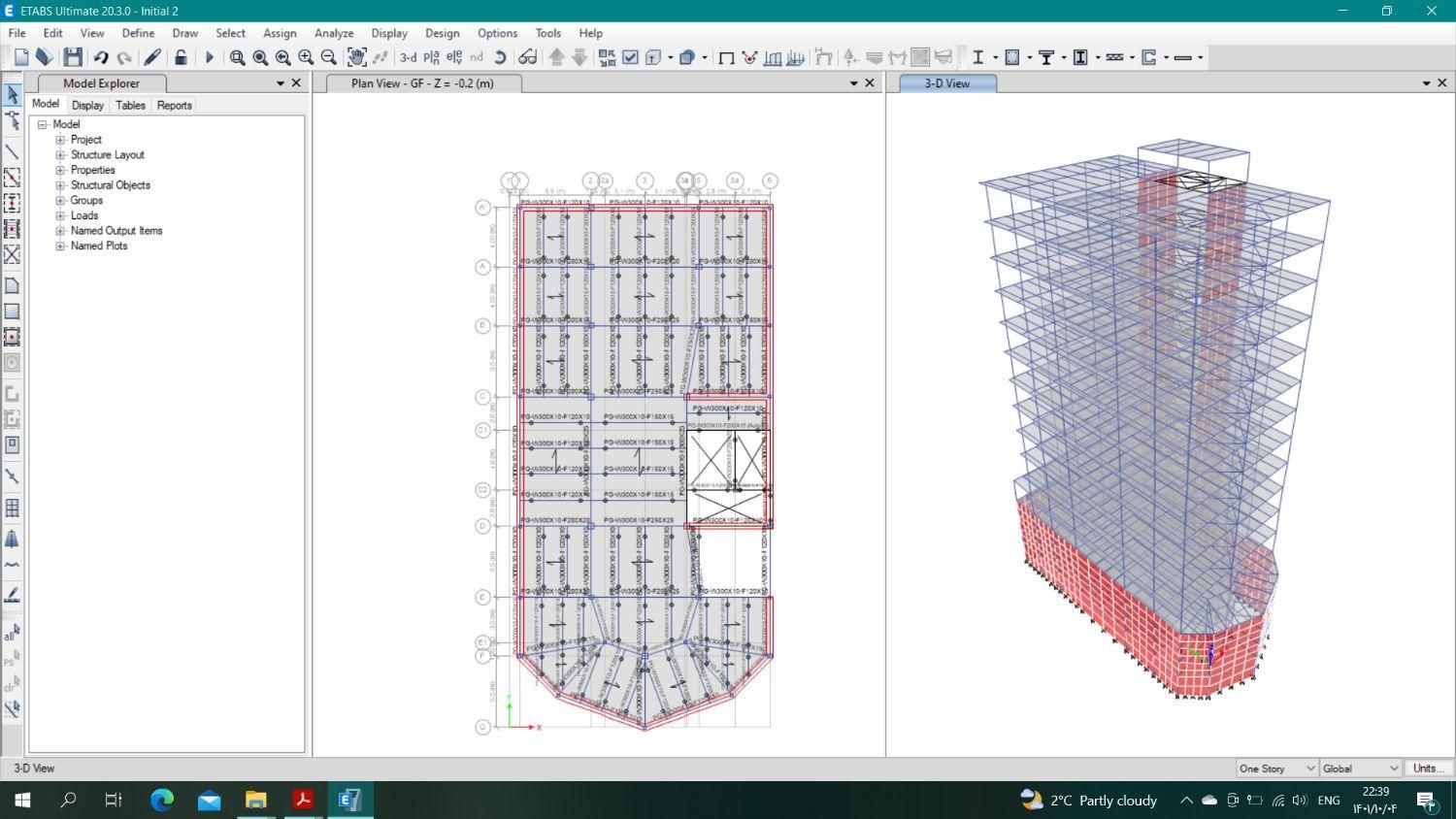The width and height of the screenshot is (1456, 819).
Task: Open the One Story dropdown
Action: point(1276,769)
